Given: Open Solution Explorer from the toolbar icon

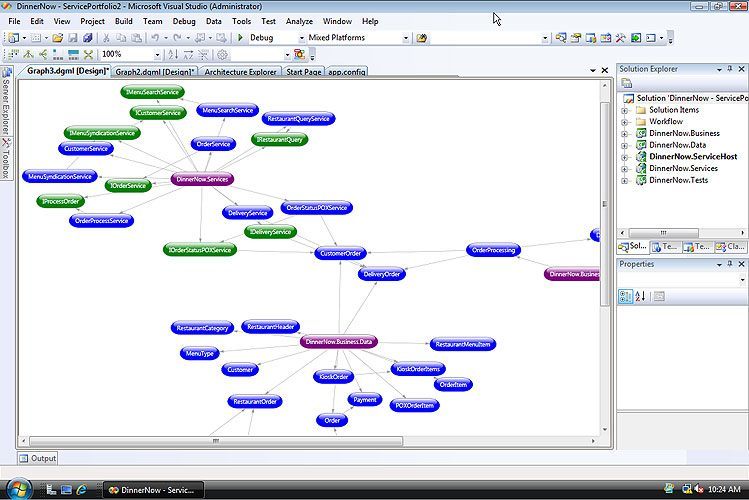Looking at the screenshot, I should coord(561,38).
